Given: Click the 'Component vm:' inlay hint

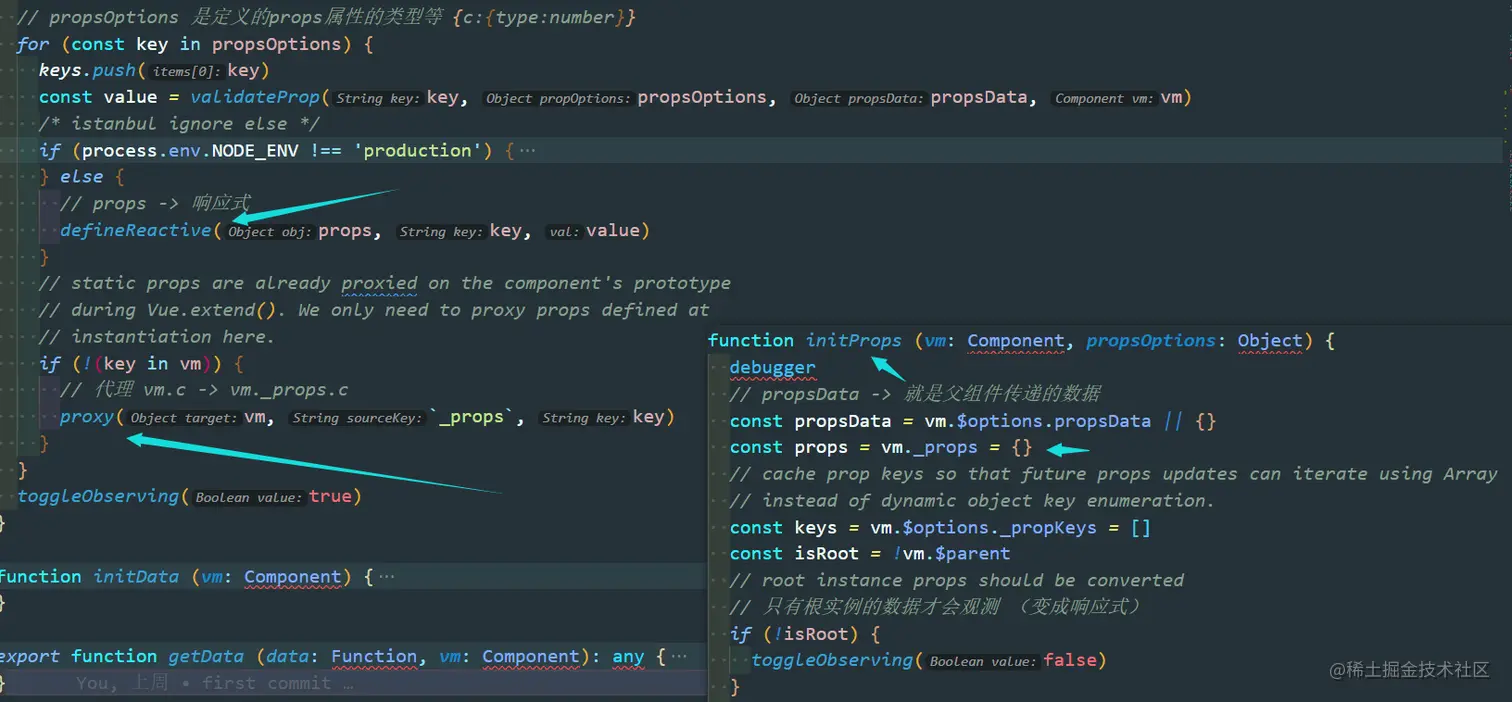Looking at the screenshot, I should pos(1104,99).
